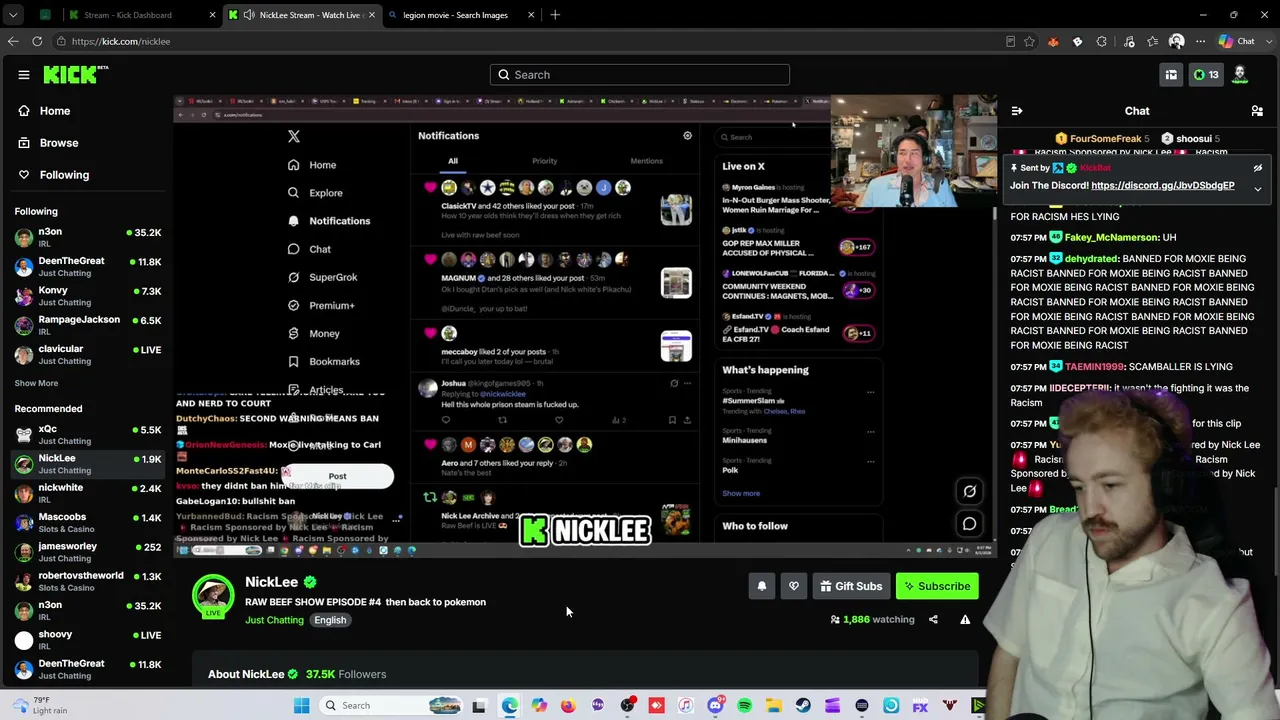The height and width of the screenshot is (720, 1280).
Task: Open Firefox from the taskbar
Action: (x=568, y=706)
